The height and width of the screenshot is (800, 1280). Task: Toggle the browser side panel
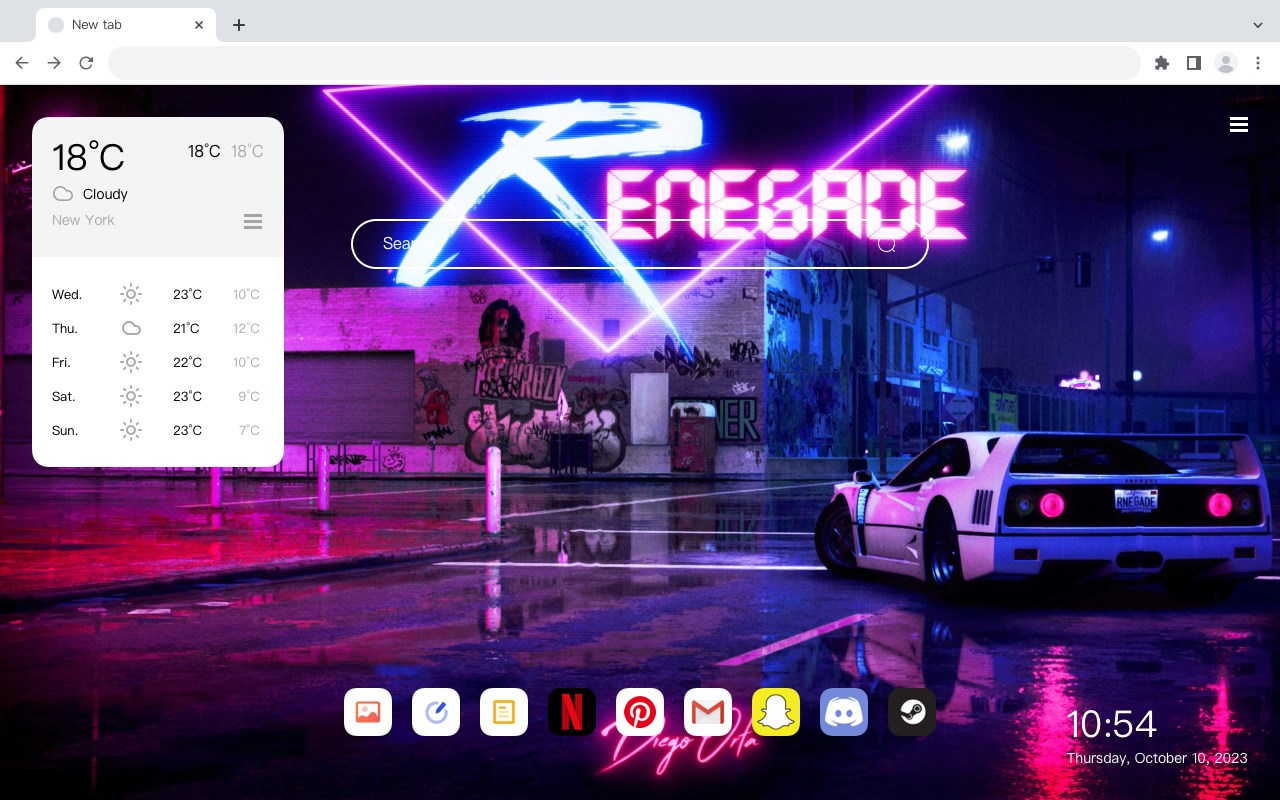click(1193, 63)
